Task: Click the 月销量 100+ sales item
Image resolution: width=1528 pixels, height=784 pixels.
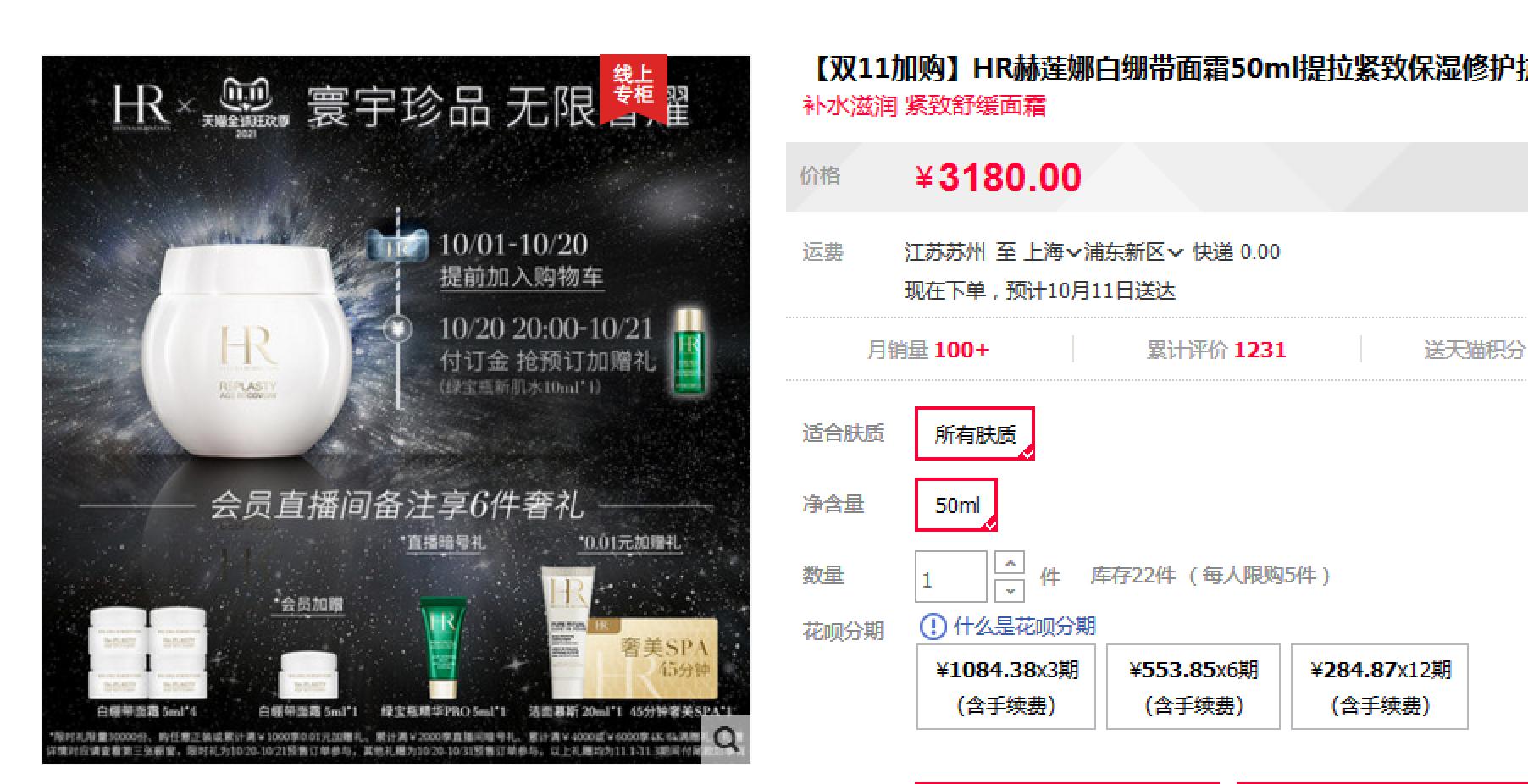Action: coord(928,350)
